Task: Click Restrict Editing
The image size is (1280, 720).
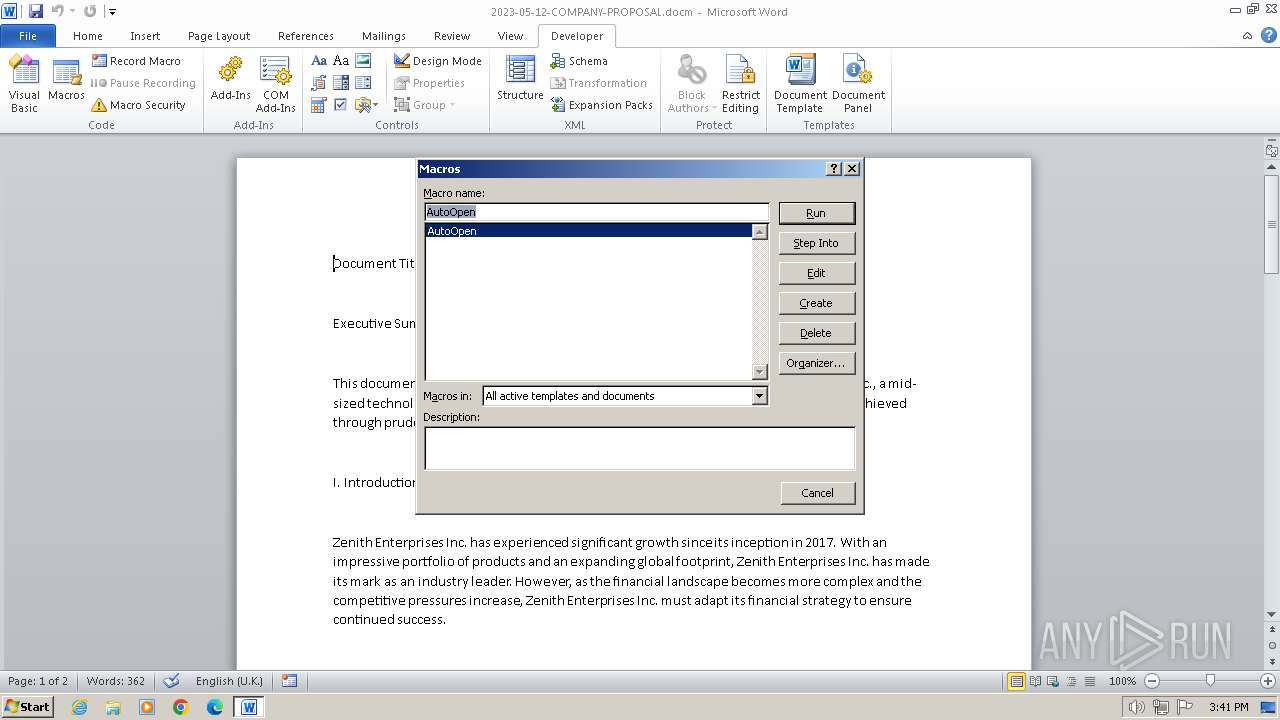Action: (741, 84)
